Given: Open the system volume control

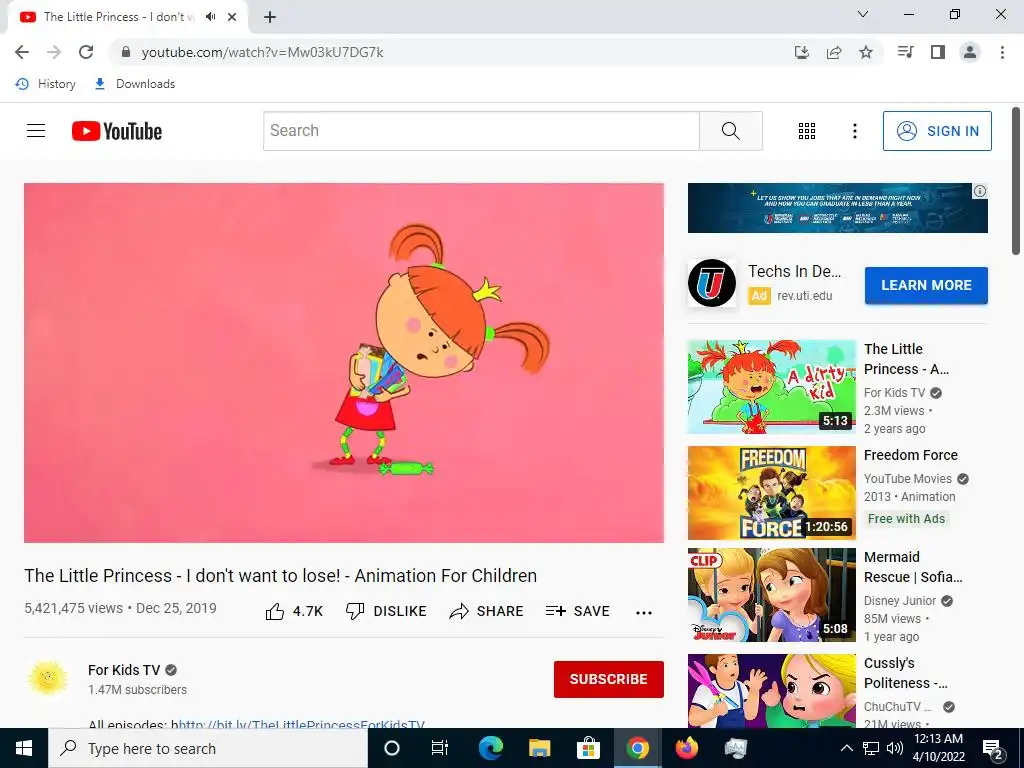Looking at the screenshot, I should (895, 748).
